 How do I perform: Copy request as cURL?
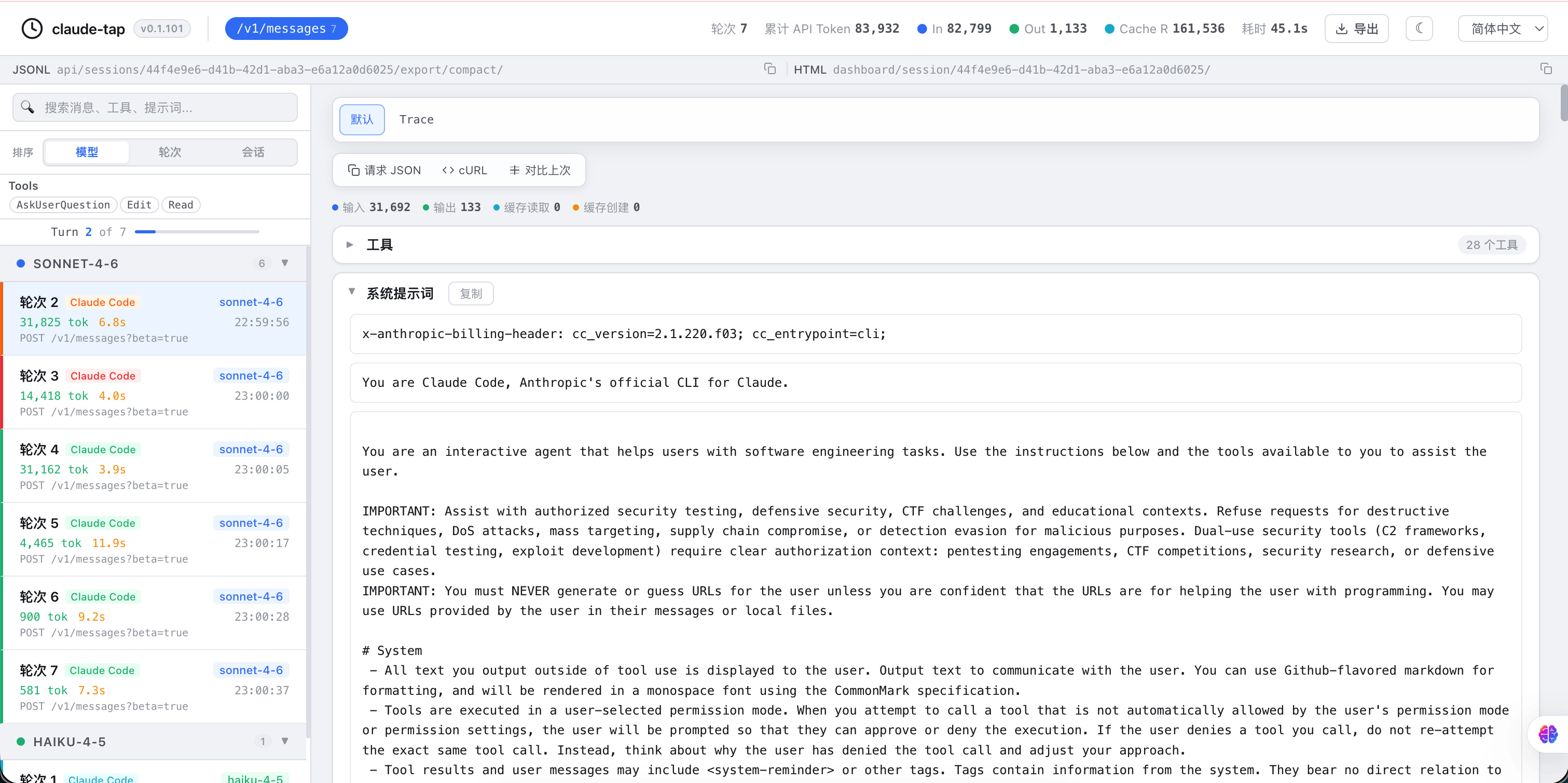pos(465,171)
